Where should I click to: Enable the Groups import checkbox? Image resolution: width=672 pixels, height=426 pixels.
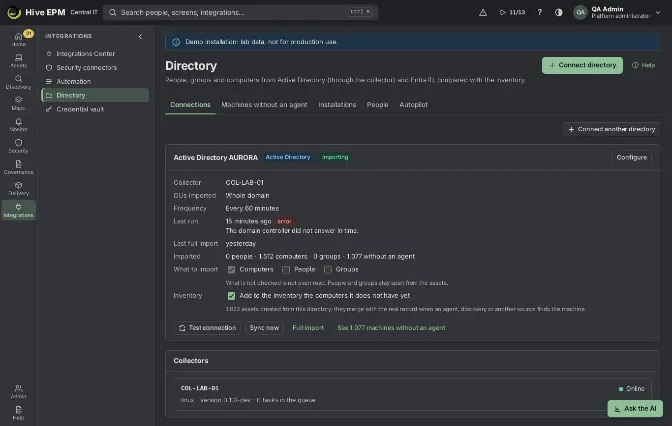tap(328, 270)
